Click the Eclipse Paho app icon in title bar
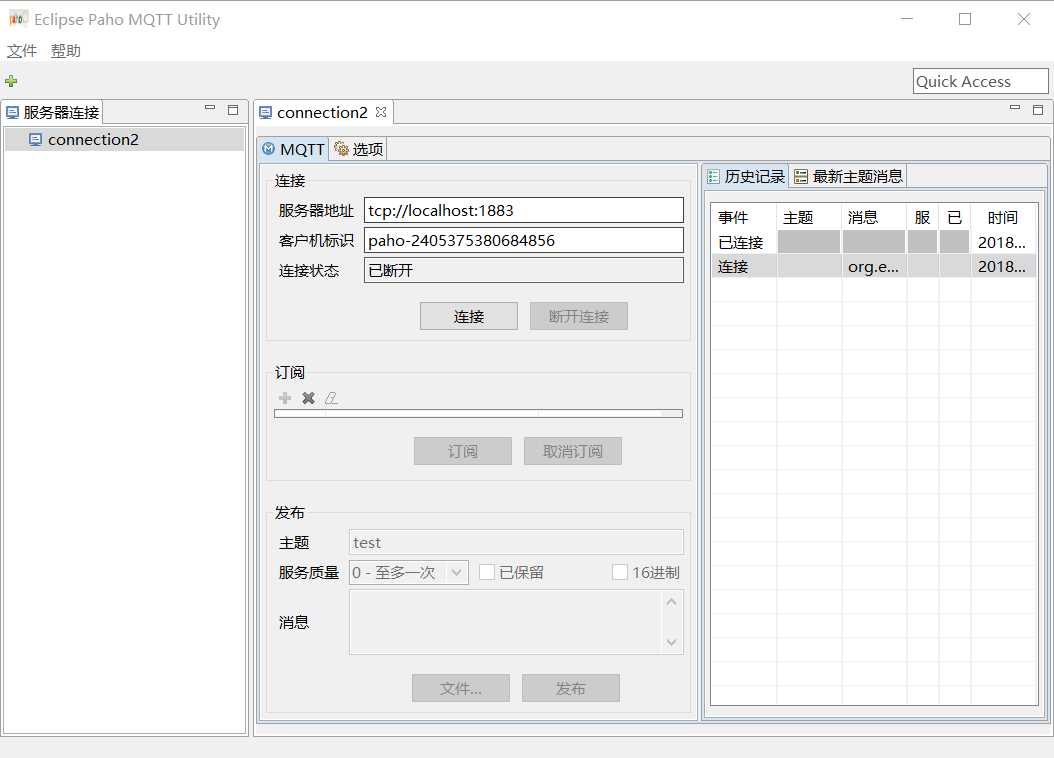 18,19
